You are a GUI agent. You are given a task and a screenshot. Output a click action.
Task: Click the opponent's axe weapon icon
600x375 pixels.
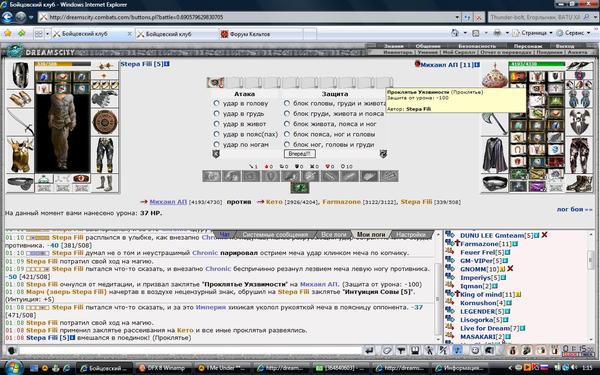tap(494, 122)
